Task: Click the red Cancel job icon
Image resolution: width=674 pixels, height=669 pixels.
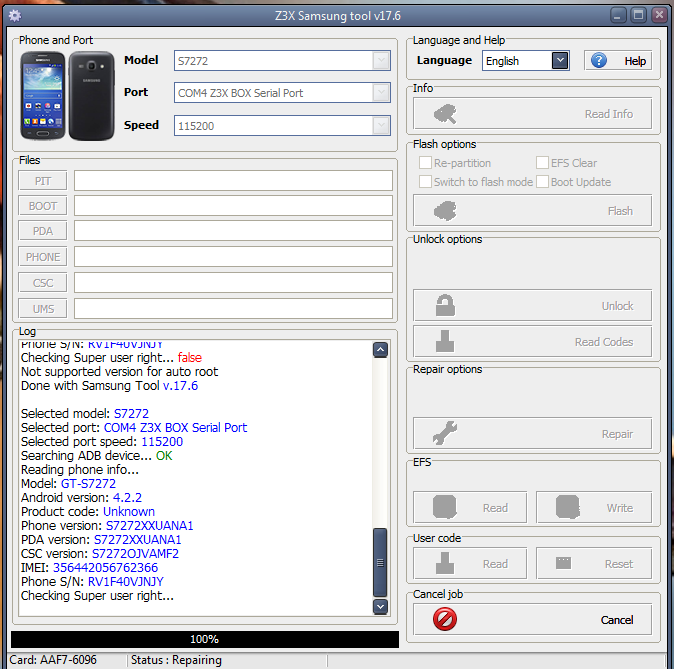Action: pos(445,619)
